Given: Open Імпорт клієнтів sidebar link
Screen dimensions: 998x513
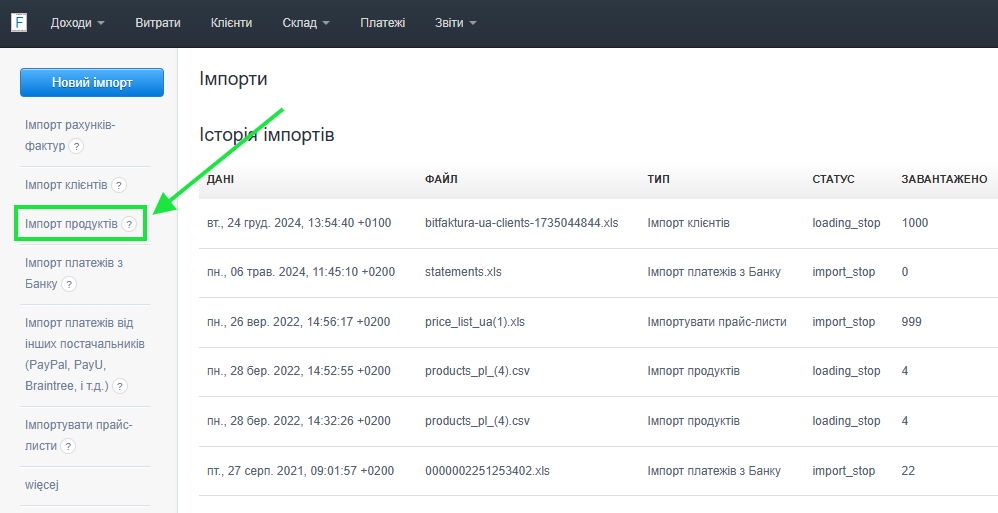Looking at the screenshot, I should click(x=66, y=185).
